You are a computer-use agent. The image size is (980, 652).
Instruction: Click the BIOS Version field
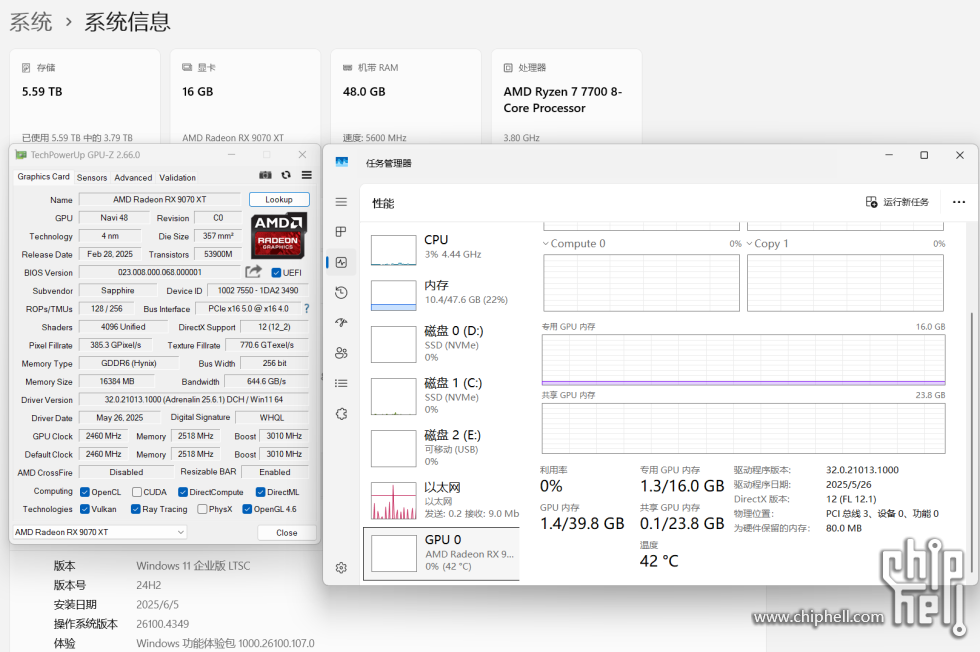point(159,273)
